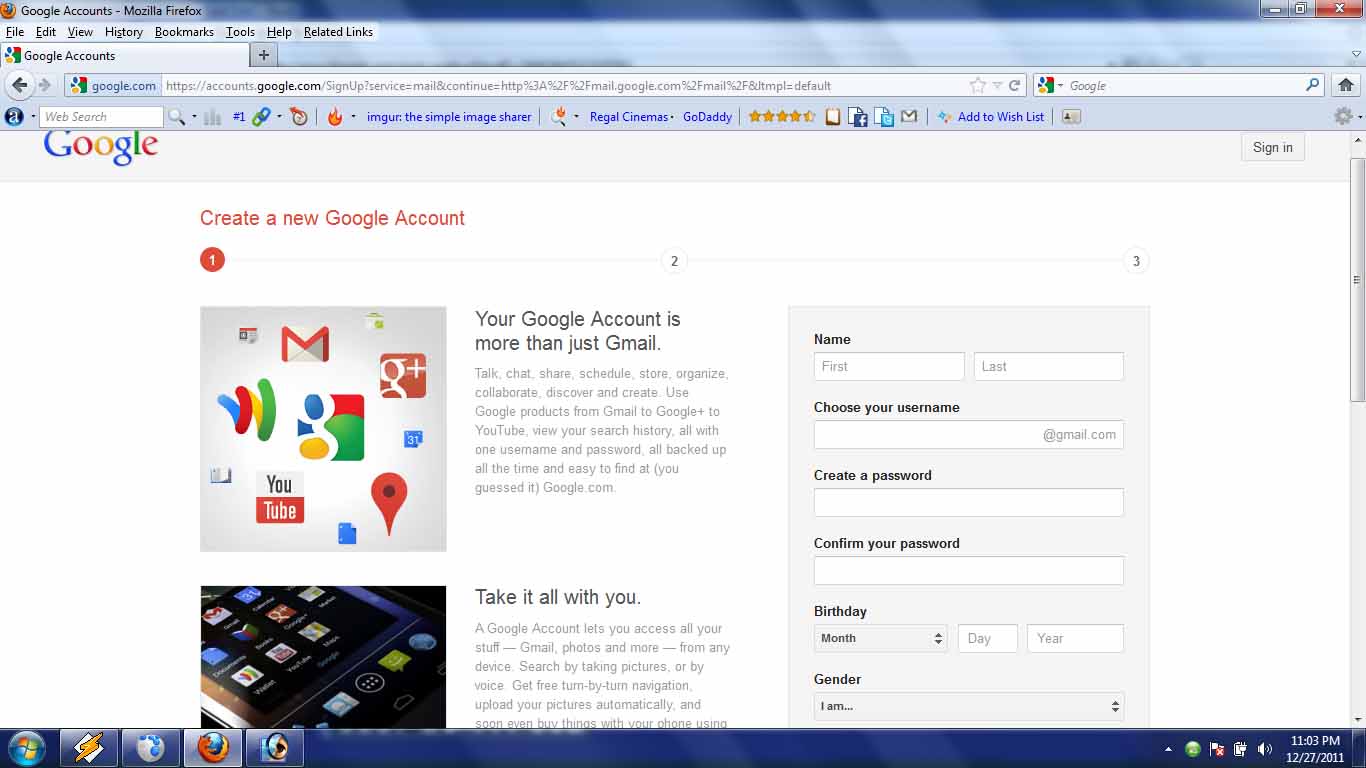This screenshot has width=1366, height=768.
Task: Click the Forward navigation arrow
Action: pos(44,85)
